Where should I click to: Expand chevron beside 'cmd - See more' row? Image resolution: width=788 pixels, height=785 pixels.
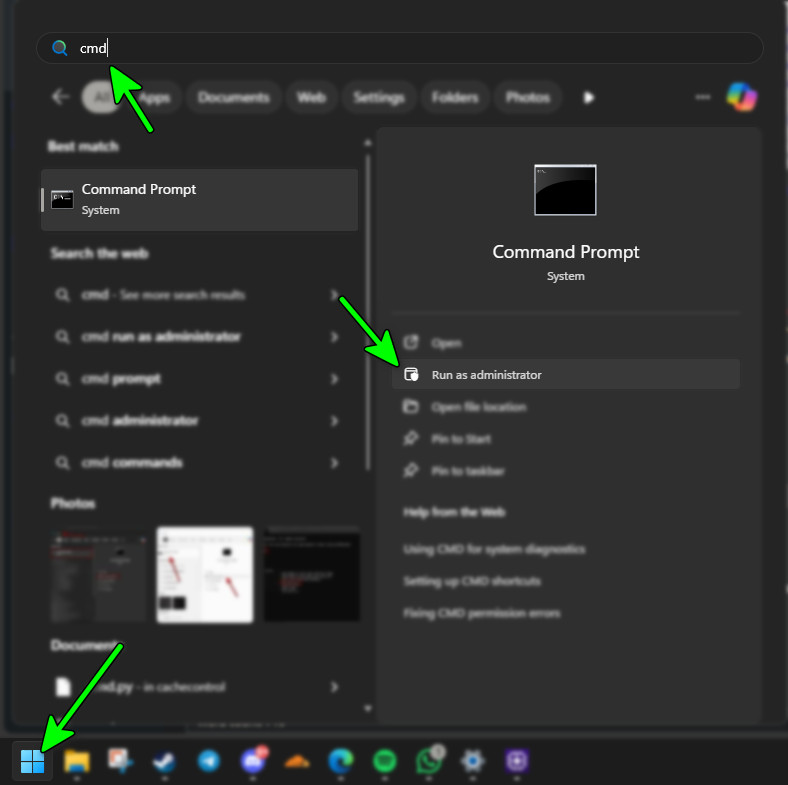click(334, 295)
